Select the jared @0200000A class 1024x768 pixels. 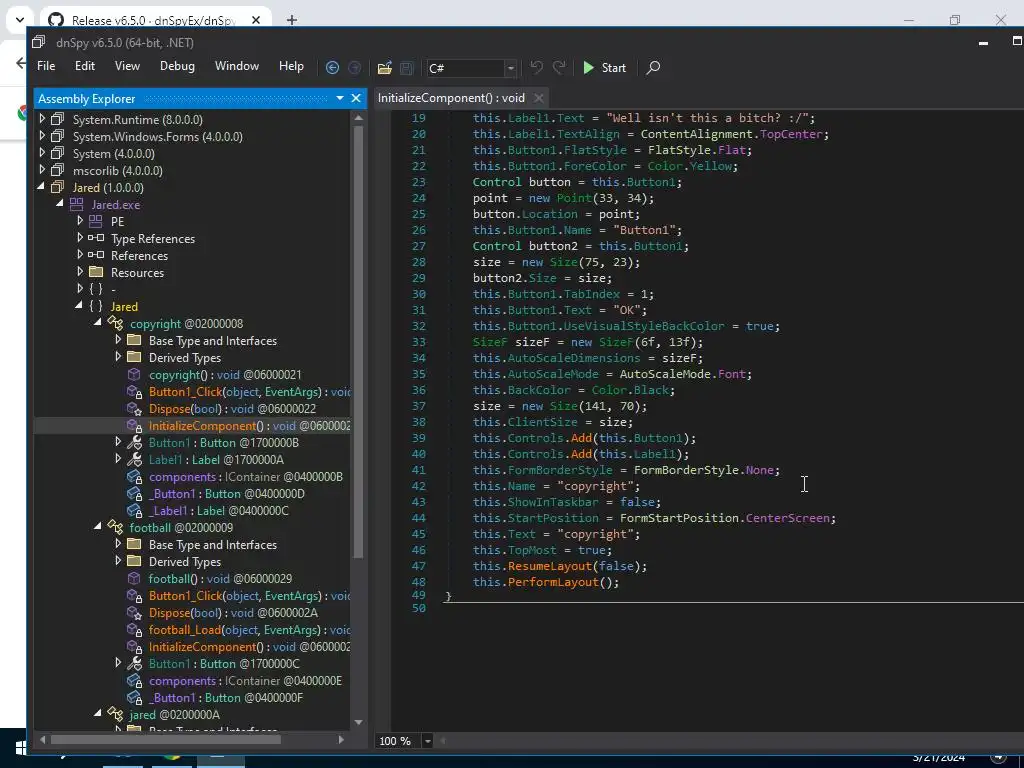pyautogui.click(x=174, y=714)
